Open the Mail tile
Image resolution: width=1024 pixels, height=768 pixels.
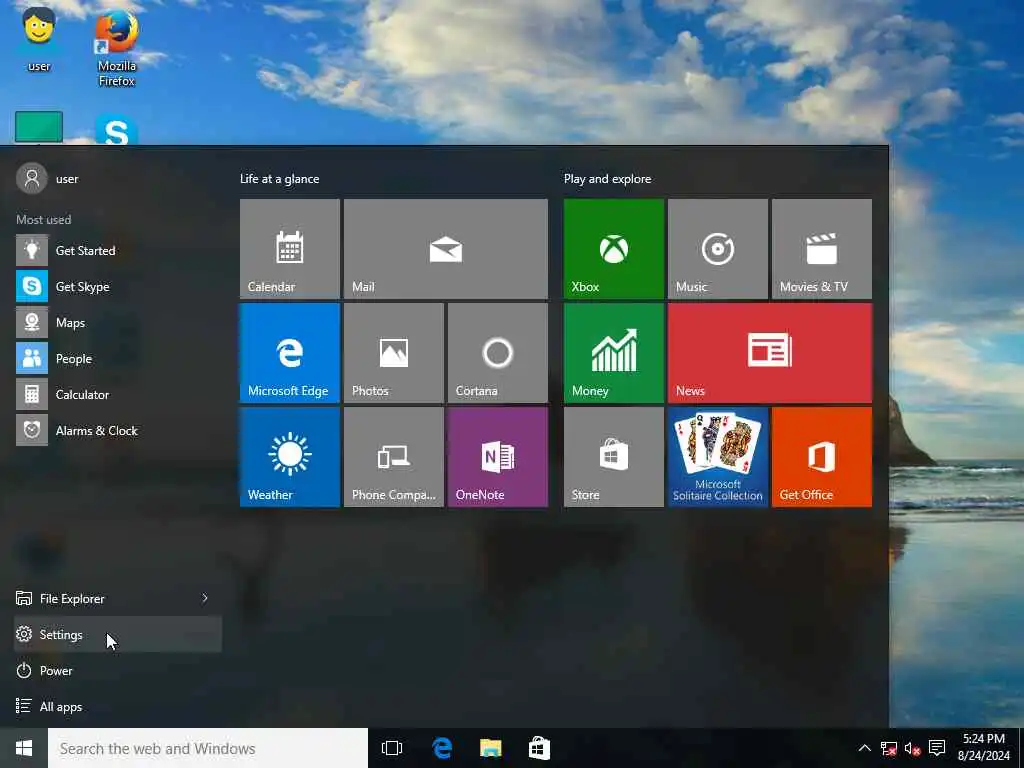click(x=445, y=249)
